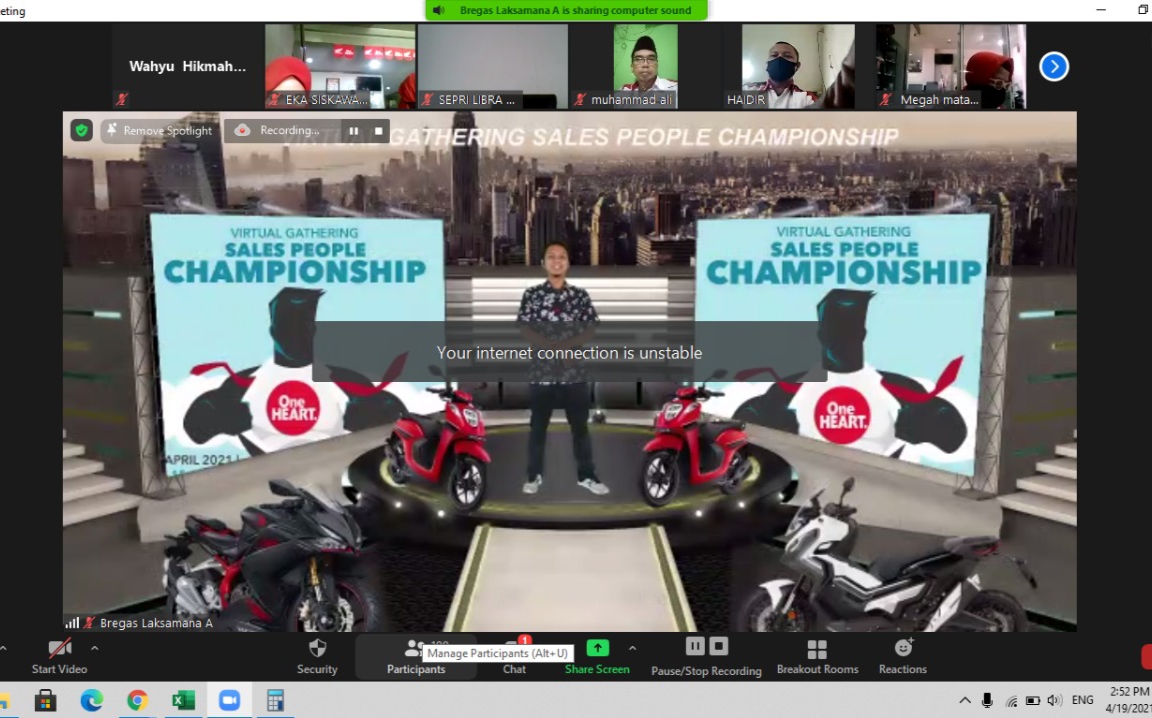This screenshot has height=718, width=1152.
Task: Open Microsoft Edge from the taskbar
Action: (x=91, y=700)
